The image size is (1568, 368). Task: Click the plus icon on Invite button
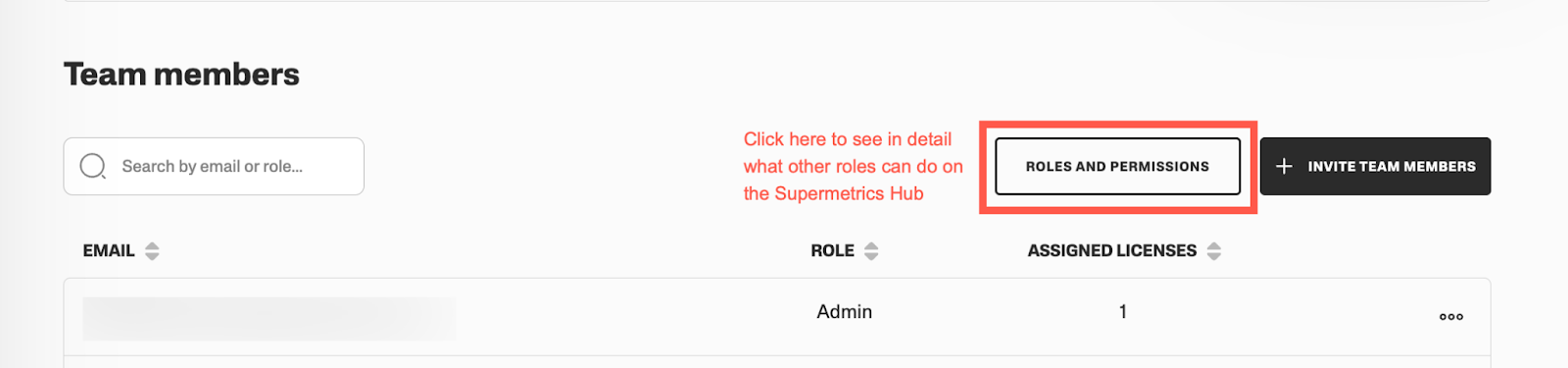click(1284, 166)
